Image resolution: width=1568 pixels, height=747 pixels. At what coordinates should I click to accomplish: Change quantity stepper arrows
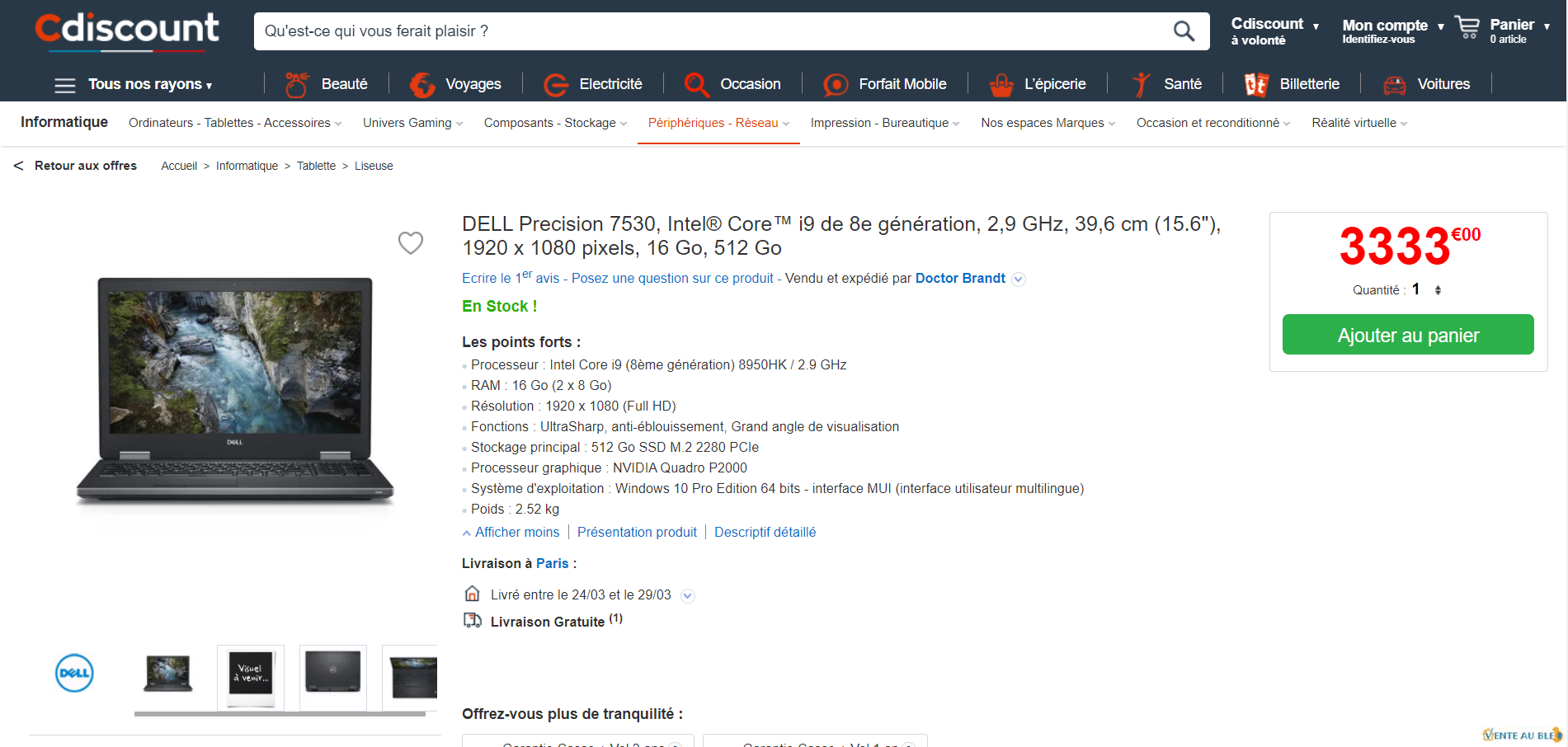1438,290
